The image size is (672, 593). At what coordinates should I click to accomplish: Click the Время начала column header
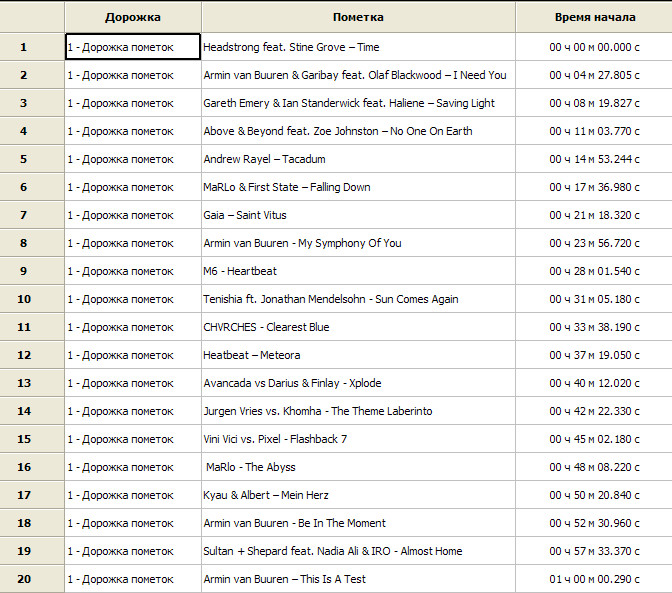click(x=594, y=17)
